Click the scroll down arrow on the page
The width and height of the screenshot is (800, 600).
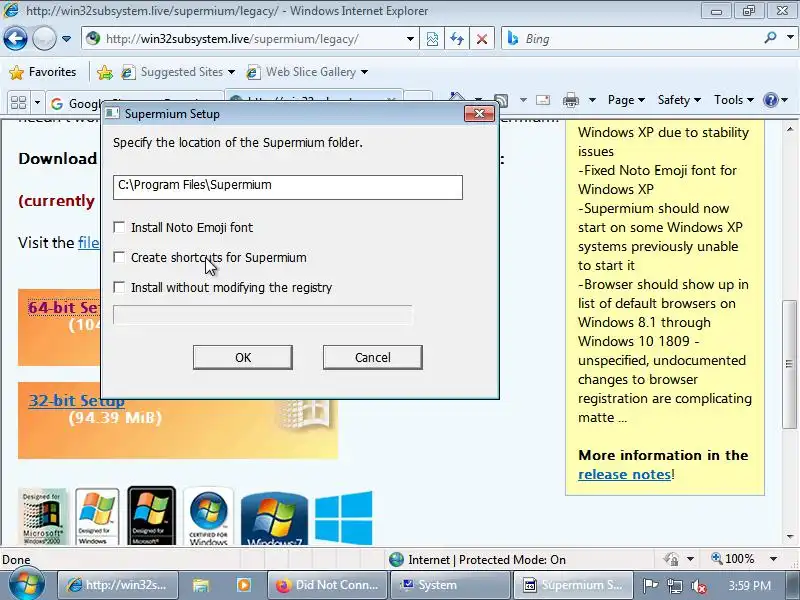tap(790, 536)
